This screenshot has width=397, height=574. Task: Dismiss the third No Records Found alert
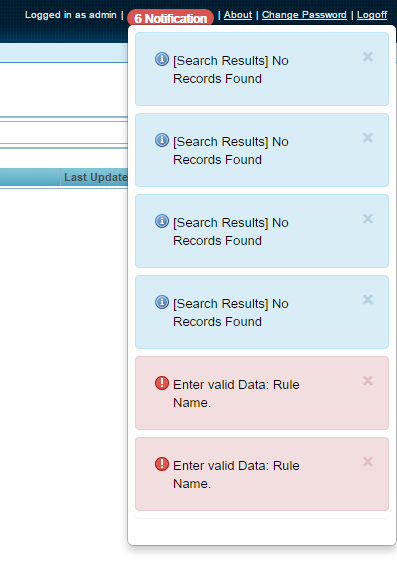(368, 219)
